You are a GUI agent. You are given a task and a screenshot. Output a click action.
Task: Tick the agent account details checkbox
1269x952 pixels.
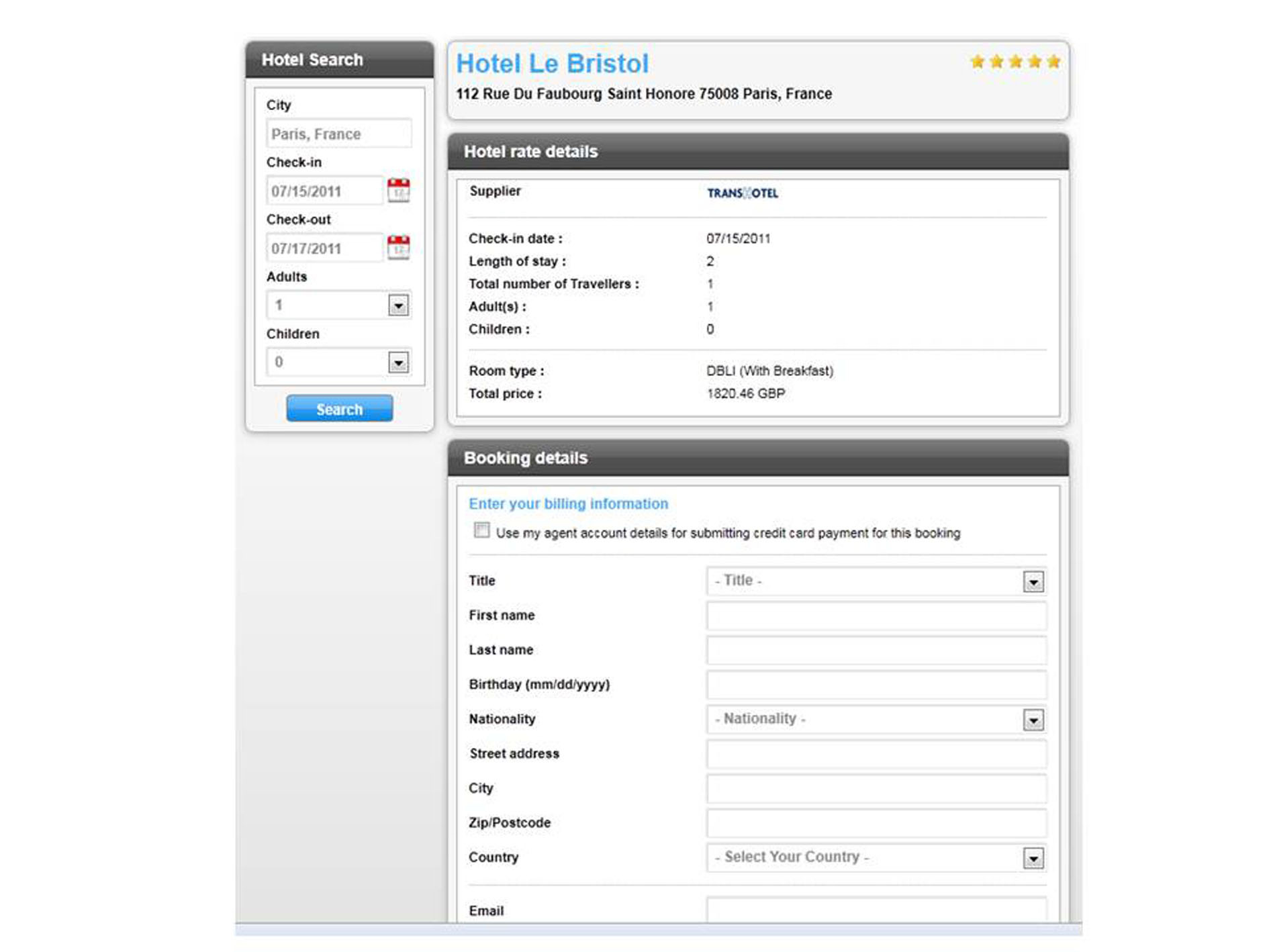pyautogui.click(x=481, y=530)
